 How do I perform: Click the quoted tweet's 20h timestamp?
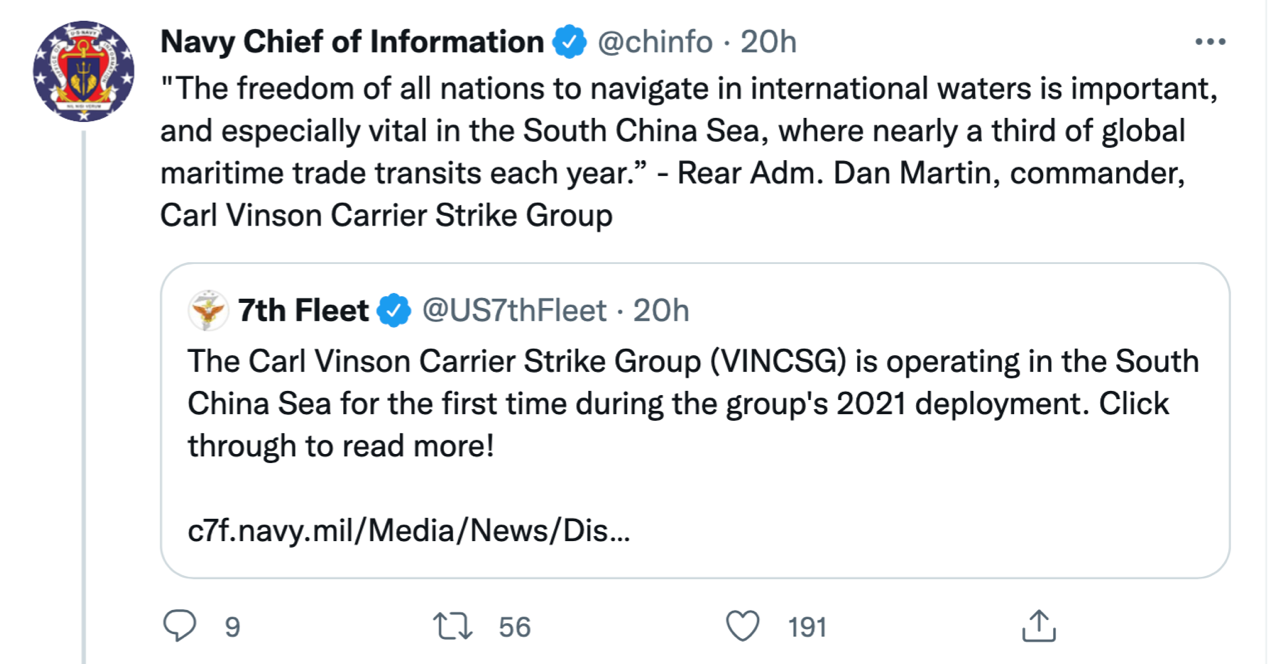coord(662,311)
